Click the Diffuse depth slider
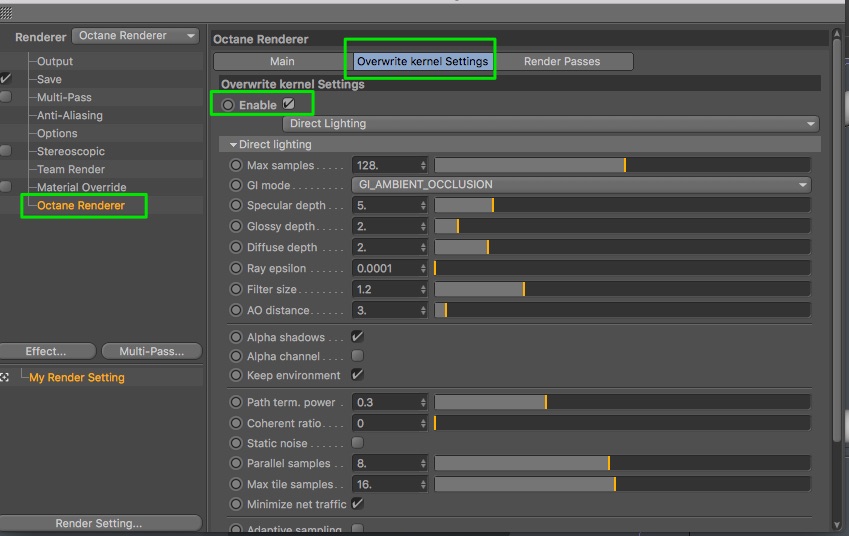The height and width of the screenshot is (536, 849). point(622,247)
